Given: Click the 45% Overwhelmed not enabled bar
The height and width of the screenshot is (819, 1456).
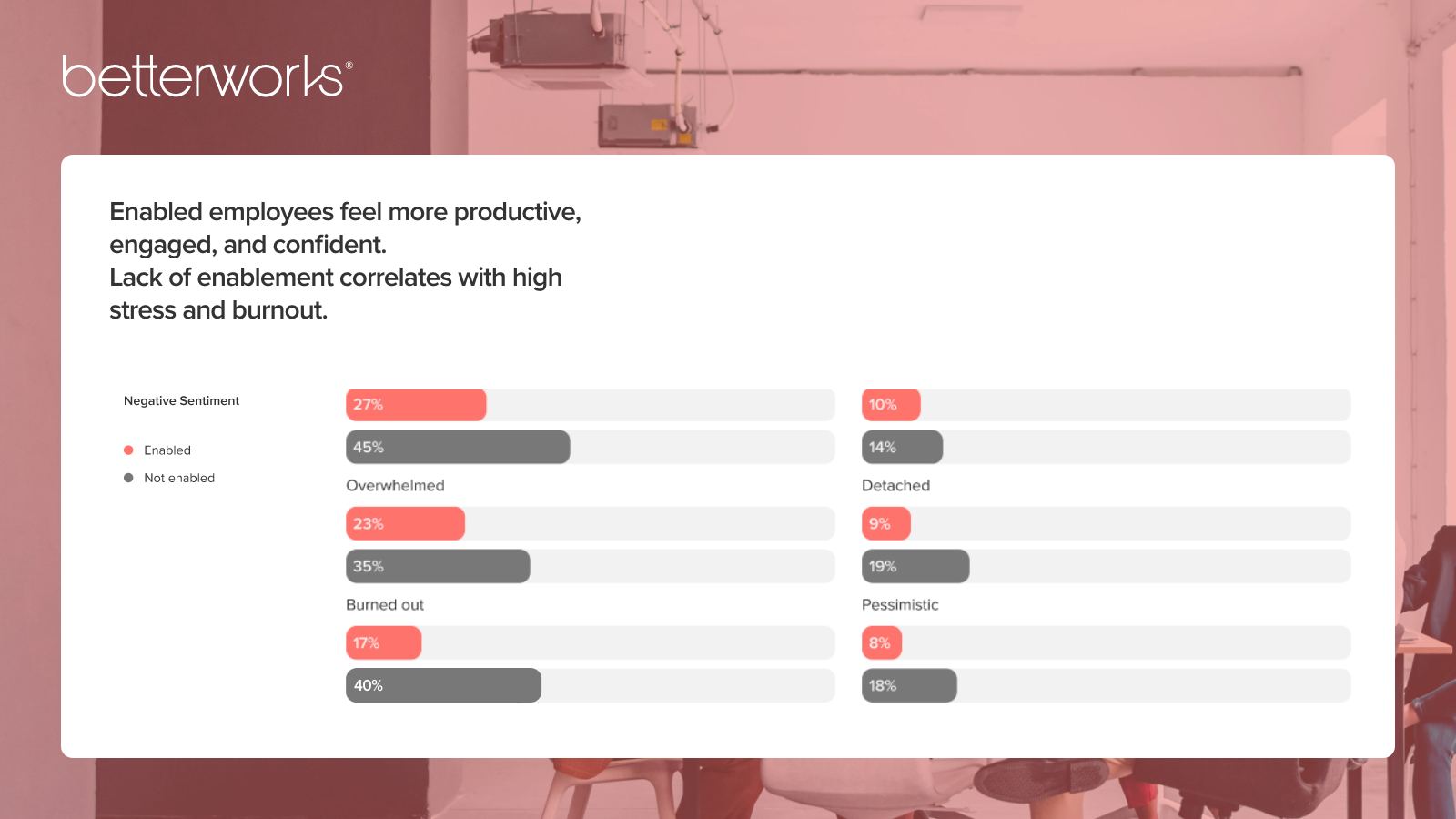Looking at the screenshot, I should click(x=458, y=447).
